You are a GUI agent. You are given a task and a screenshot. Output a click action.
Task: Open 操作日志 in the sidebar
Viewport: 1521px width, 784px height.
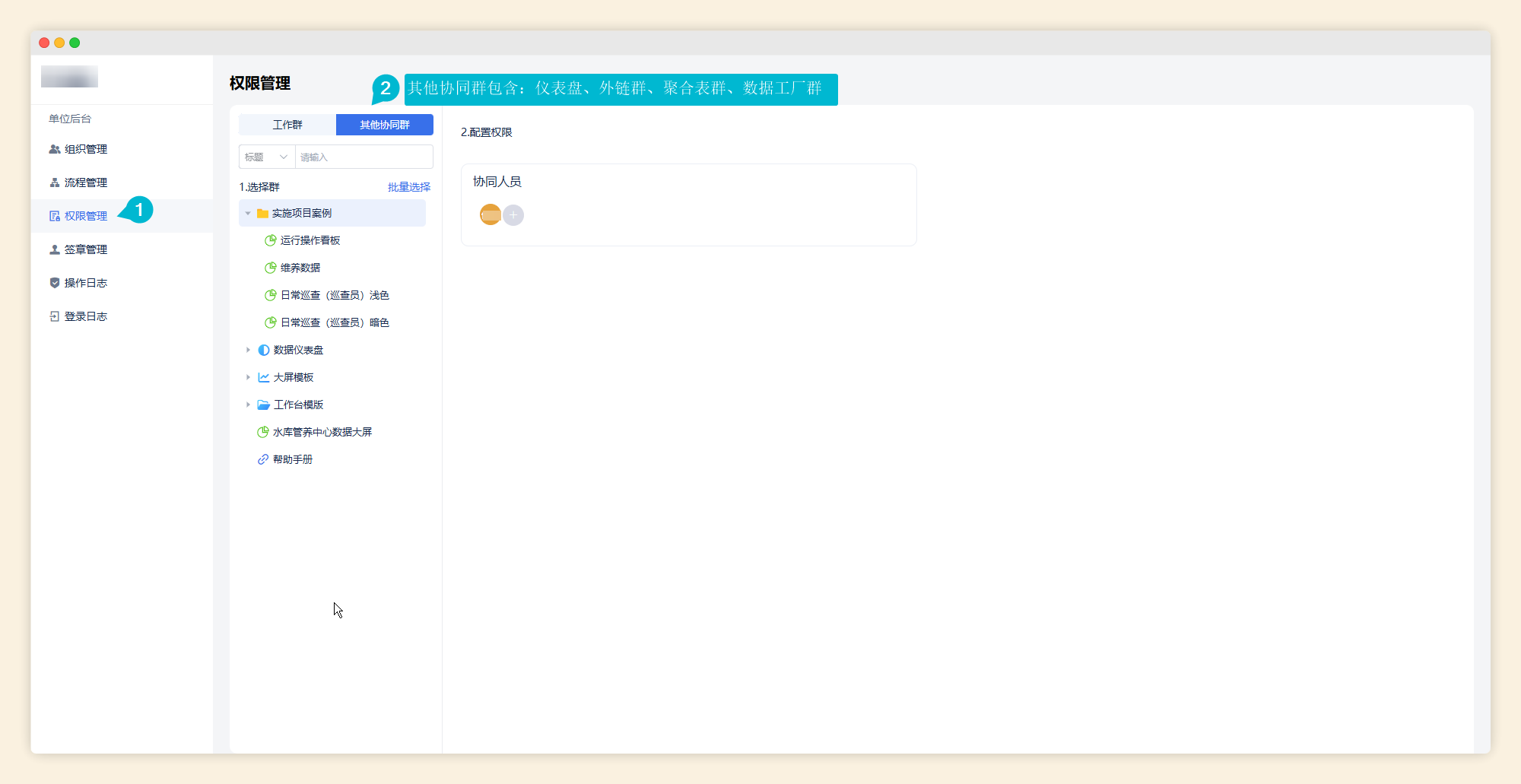click(85, 283)
